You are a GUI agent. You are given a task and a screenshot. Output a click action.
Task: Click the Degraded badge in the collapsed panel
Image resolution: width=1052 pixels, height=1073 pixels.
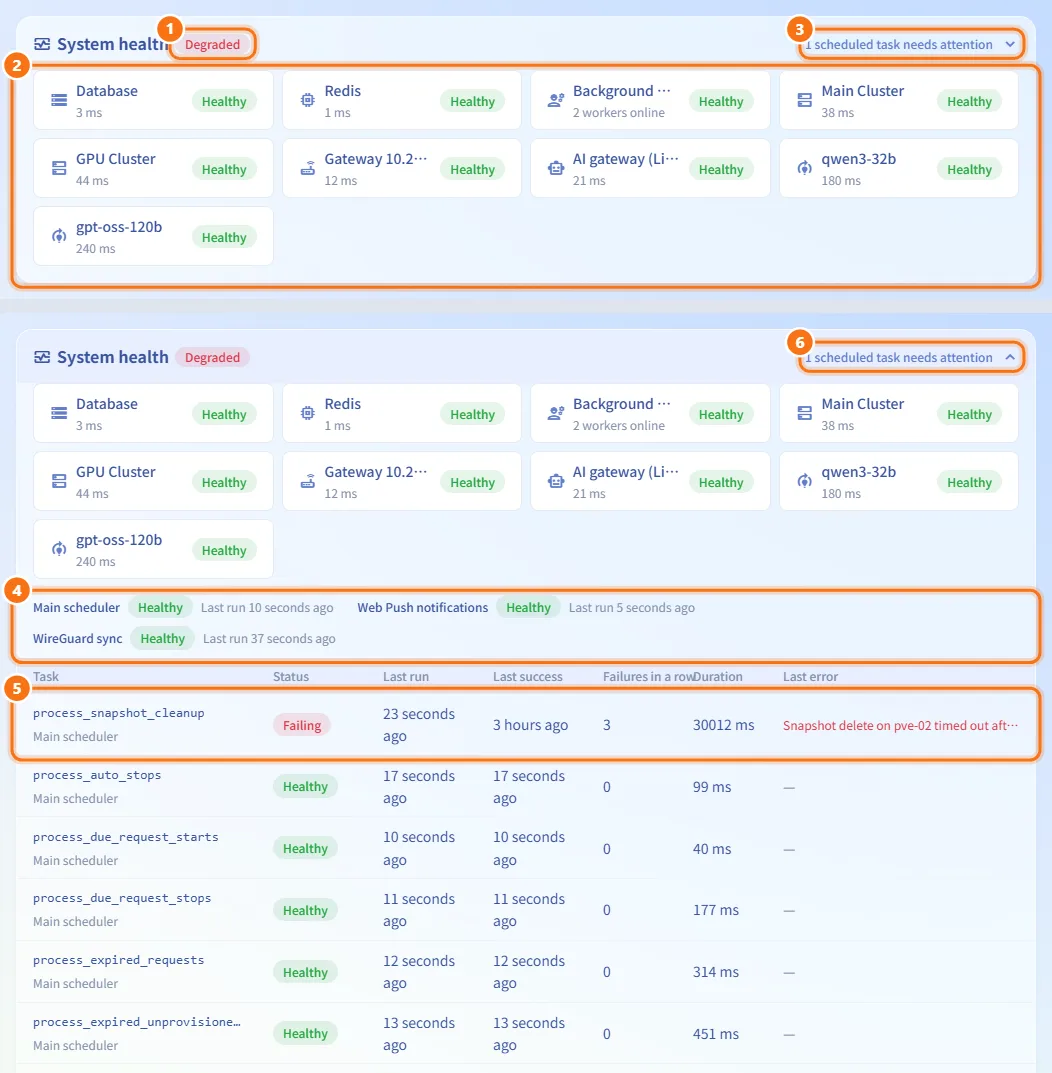click(212, 44)
